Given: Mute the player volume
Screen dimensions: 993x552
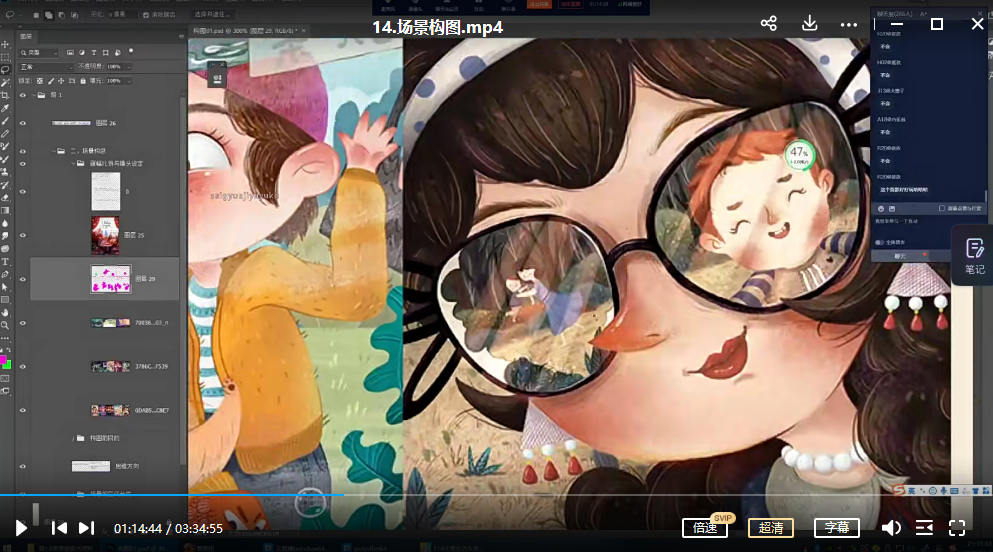Looking at the screenshot, I should tap(890, 528).
